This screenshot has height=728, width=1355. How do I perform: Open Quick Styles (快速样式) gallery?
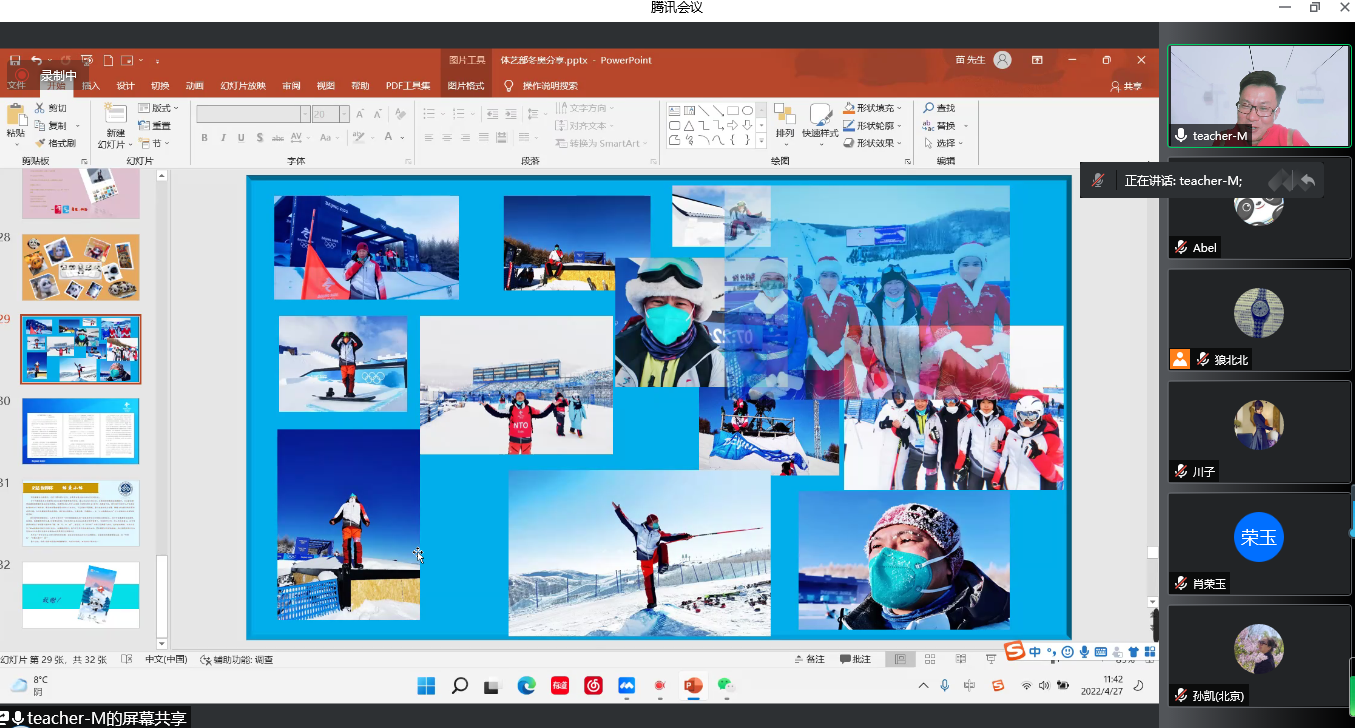click(x=820, y=122)
